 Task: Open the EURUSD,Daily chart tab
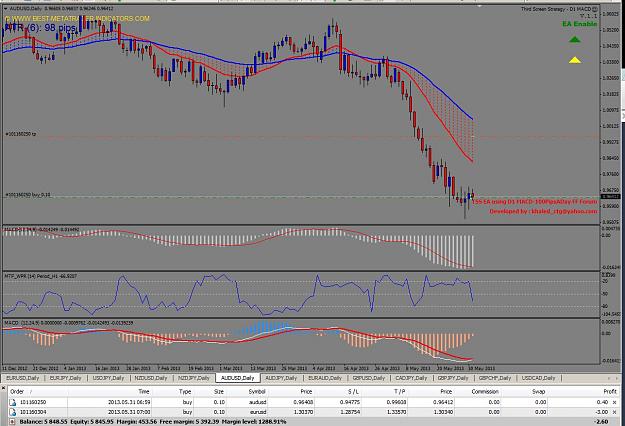point(22,378)
